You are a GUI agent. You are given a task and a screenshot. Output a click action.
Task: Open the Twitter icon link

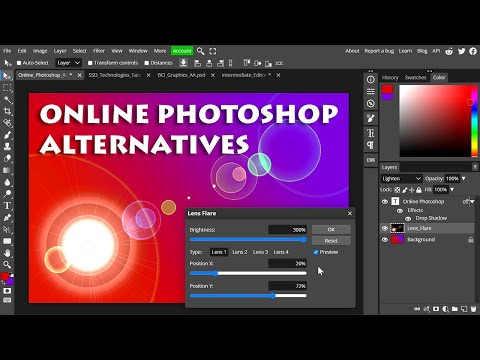pos(461,51)
